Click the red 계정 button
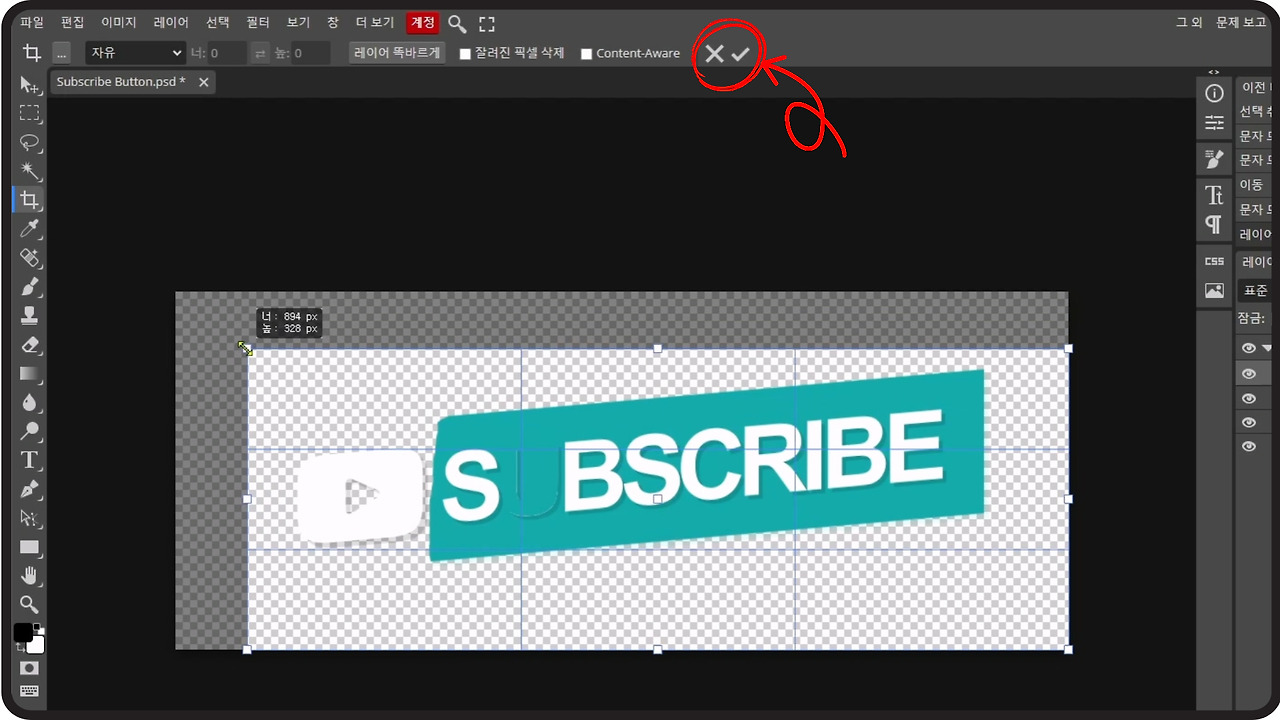The height and width of the screenshot is (720, 1280). point(422,22)
